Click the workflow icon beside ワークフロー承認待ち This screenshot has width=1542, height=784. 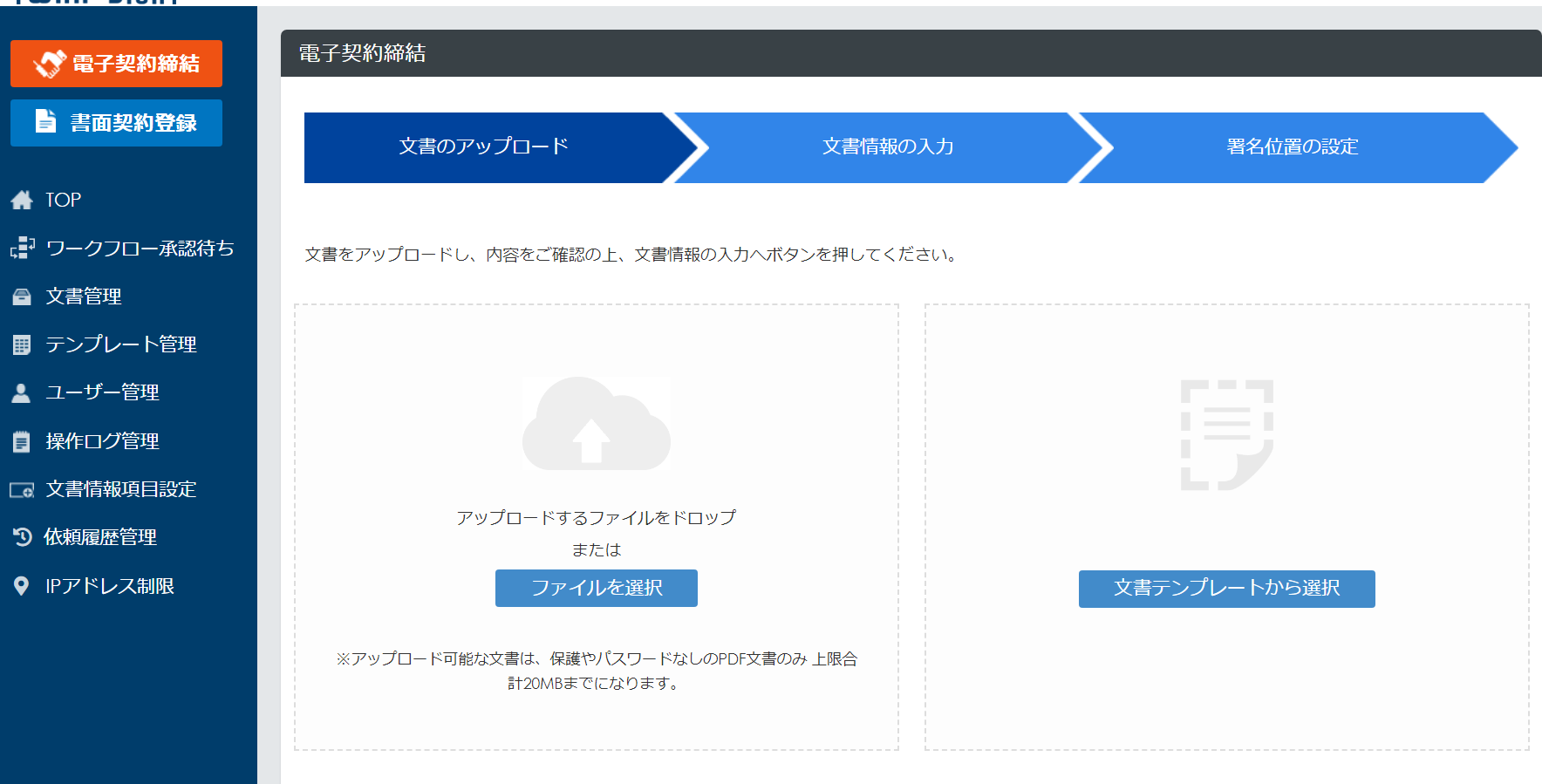(23, 249)
